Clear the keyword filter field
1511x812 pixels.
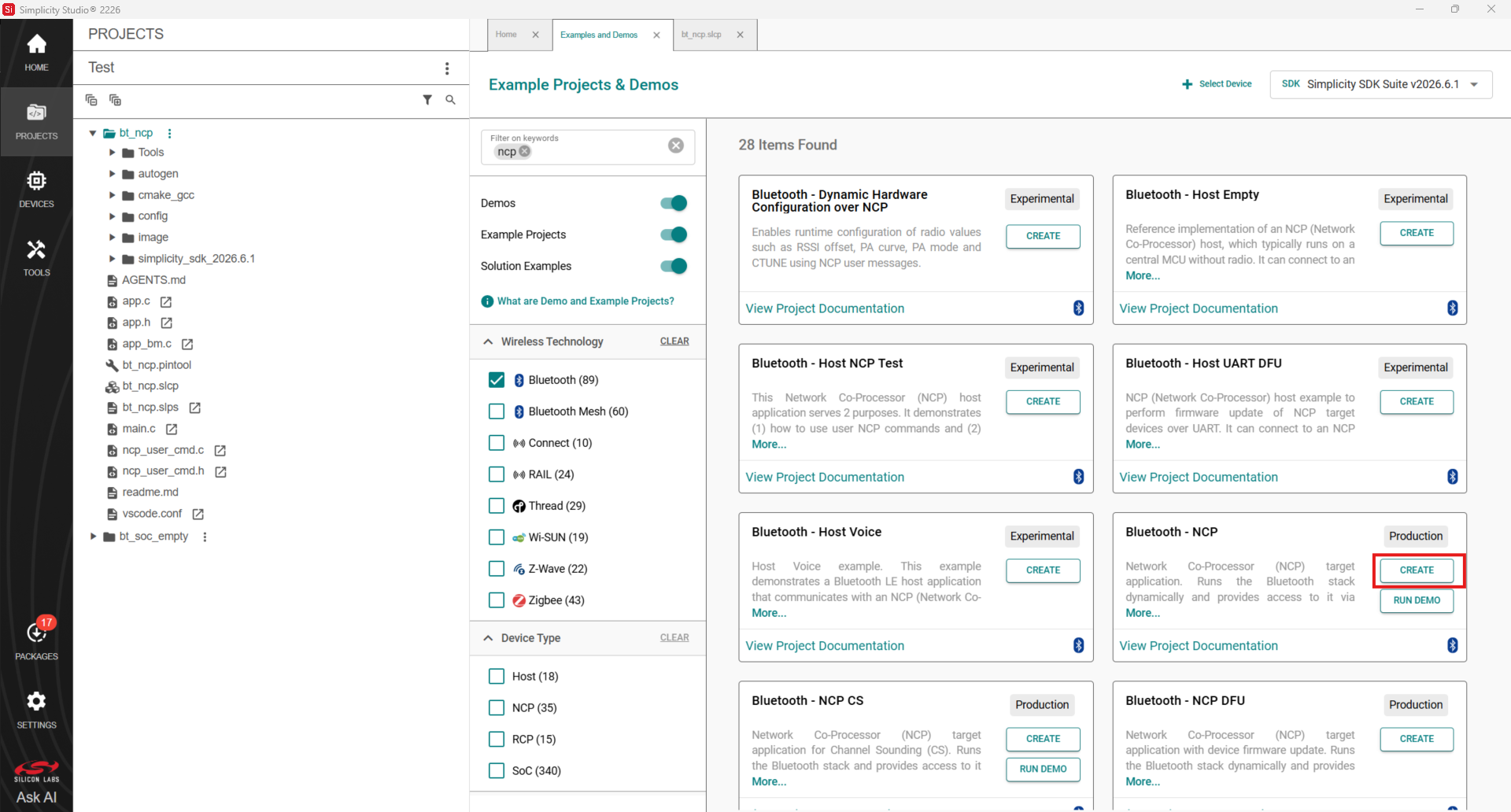coord(676,146)
